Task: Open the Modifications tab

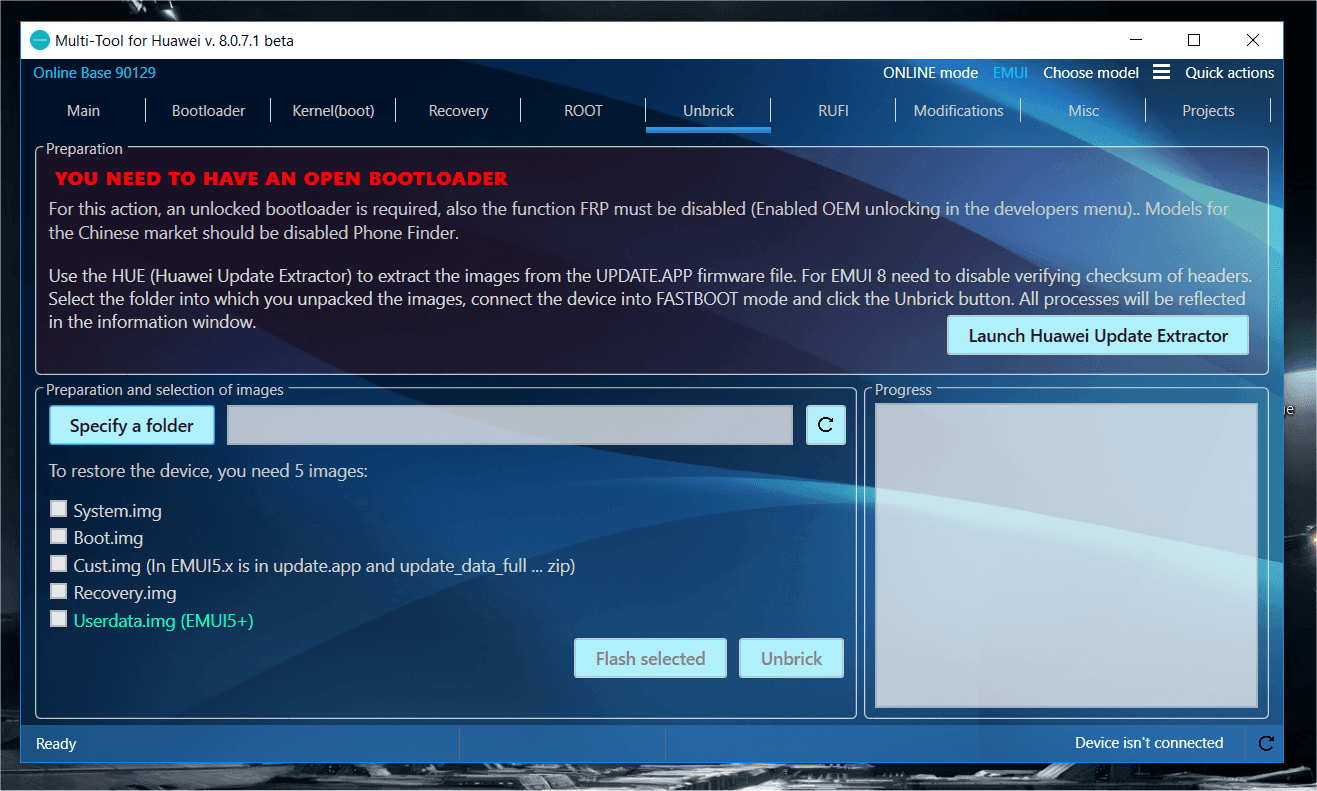Action: (958, 111)
